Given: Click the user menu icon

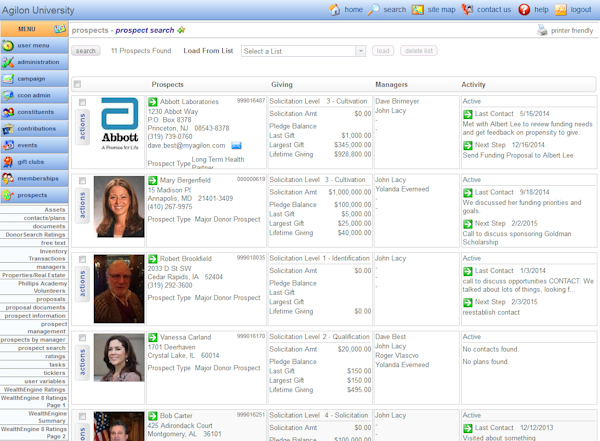Looking at the screenshot, I should [8, 46].
